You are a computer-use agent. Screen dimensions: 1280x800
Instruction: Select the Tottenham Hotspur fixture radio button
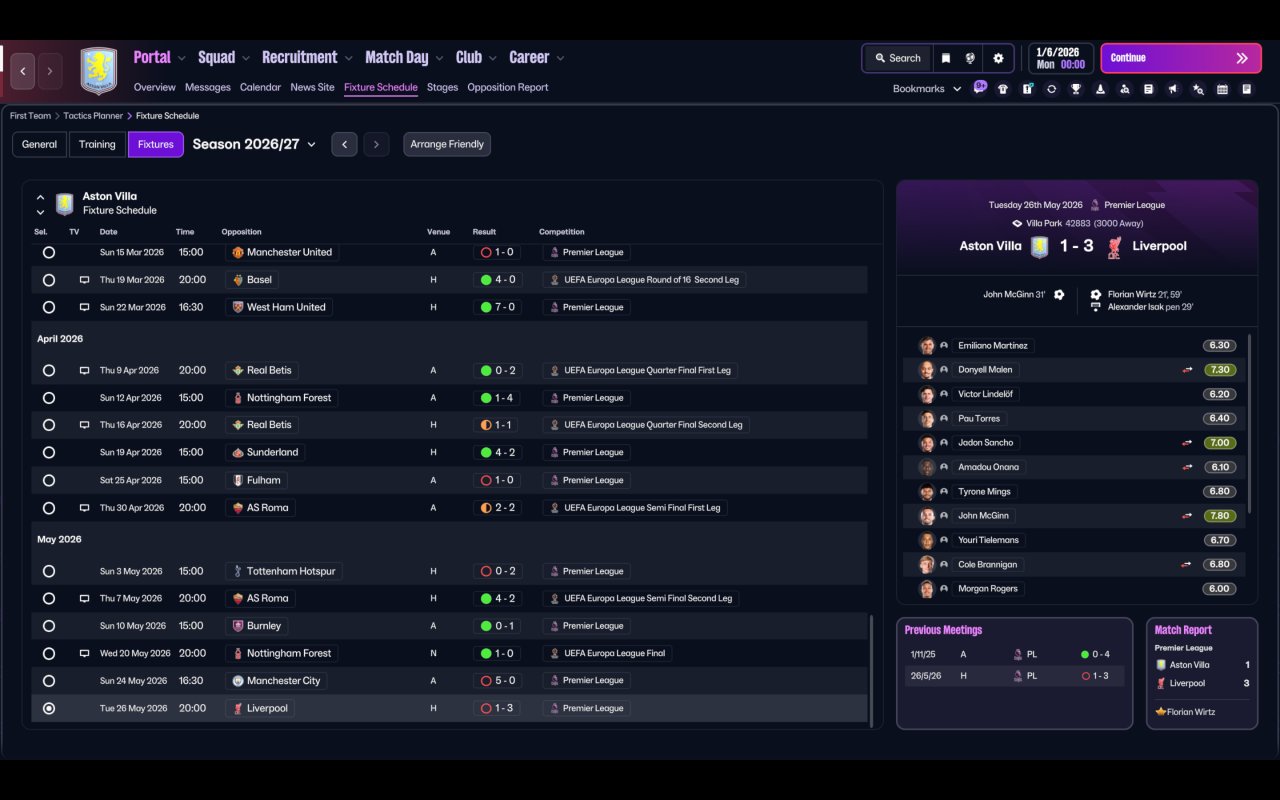(x=49, y=571)
